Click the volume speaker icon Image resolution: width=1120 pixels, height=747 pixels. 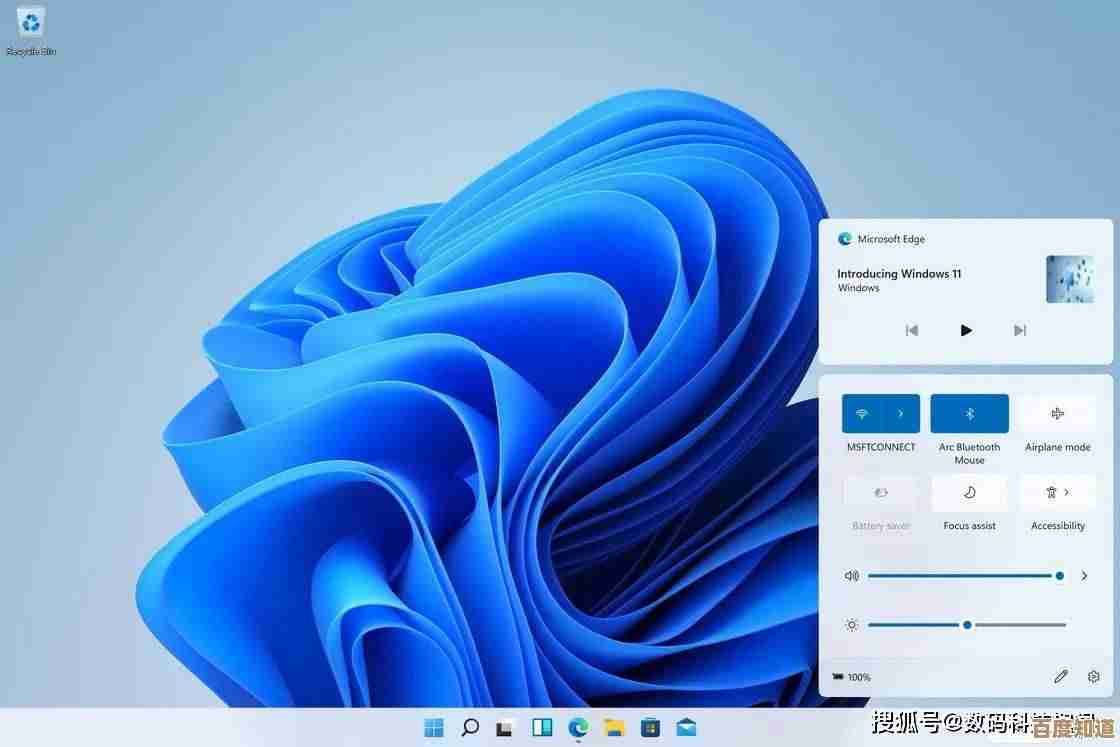tap(850, 575)
